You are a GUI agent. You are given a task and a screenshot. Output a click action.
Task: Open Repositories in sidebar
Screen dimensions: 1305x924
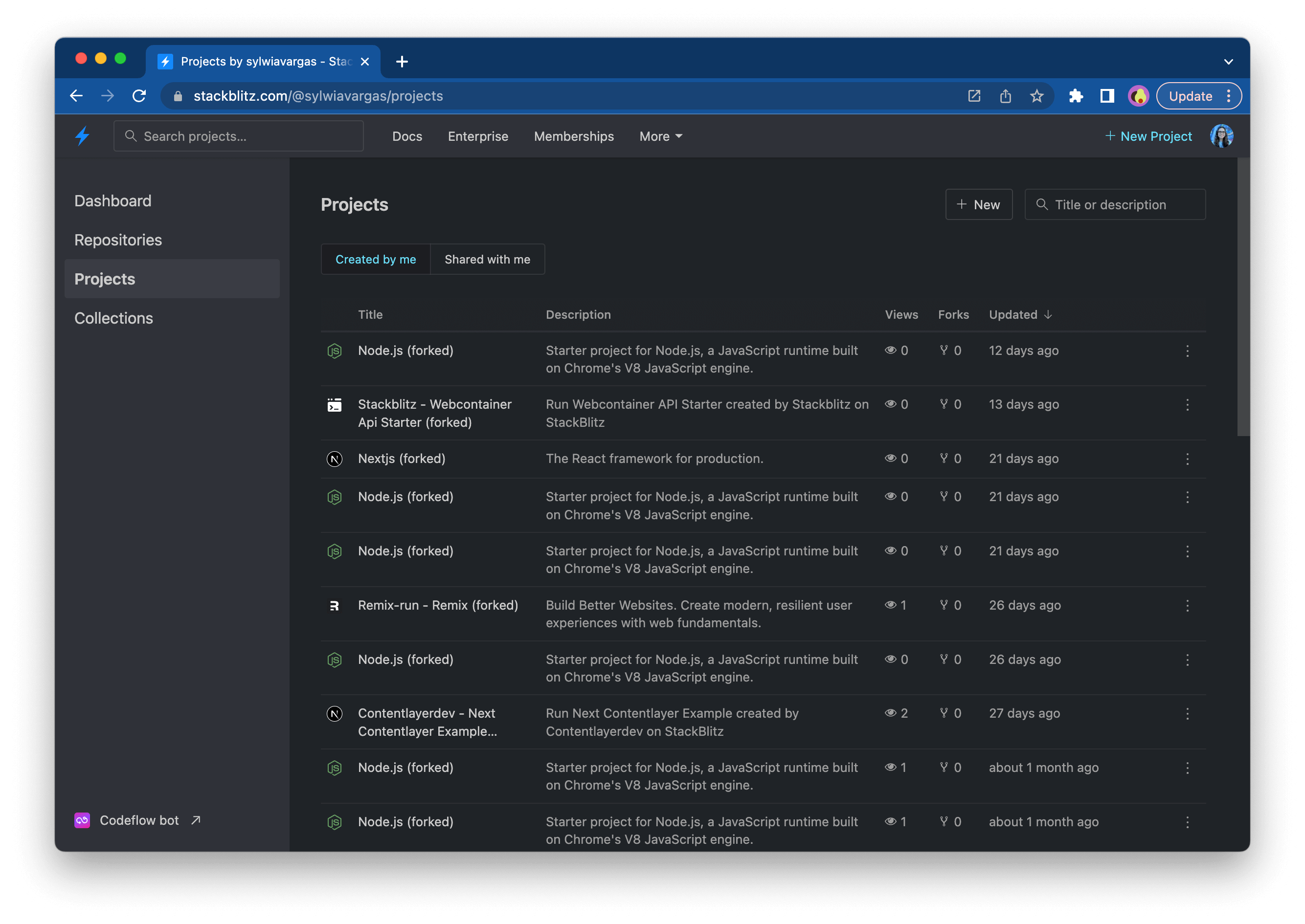tap(118, 240)
